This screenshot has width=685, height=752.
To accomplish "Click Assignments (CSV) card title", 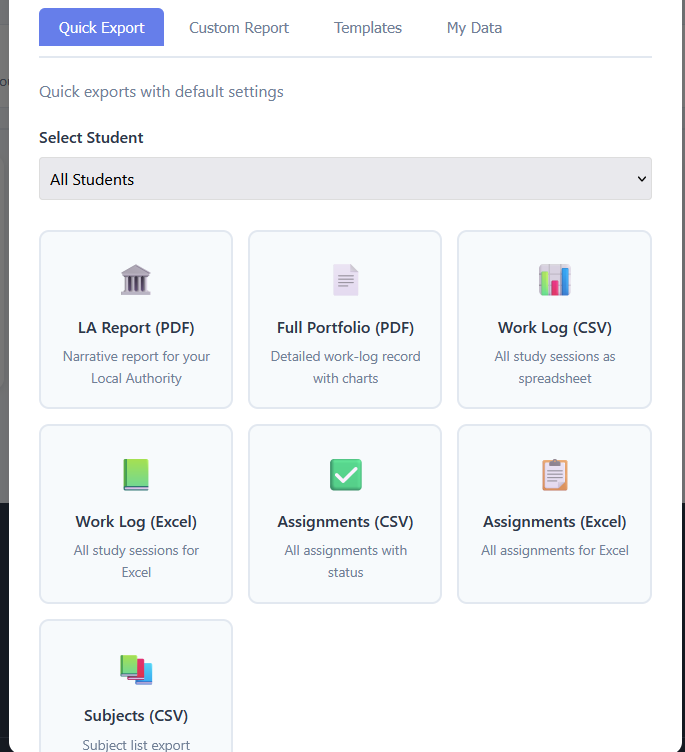I will 345,521.
